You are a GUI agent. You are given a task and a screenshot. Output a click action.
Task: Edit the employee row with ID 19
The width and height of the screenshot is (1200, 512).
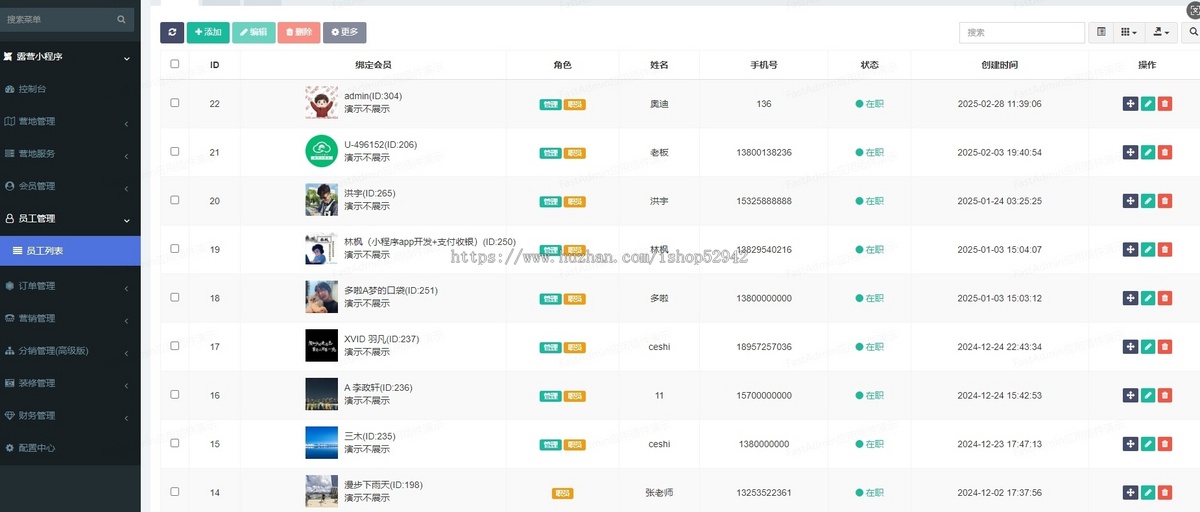[x=1147, y=249]
